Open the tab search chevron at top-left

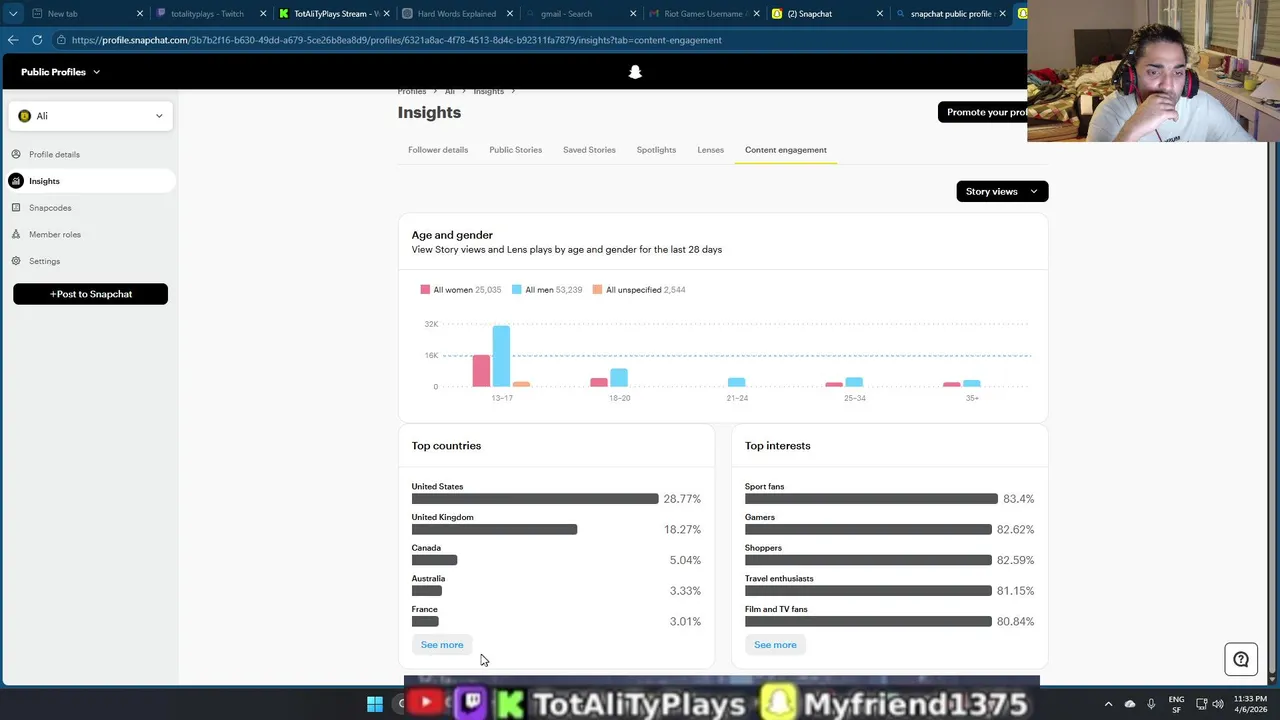[x=12, y=13]
